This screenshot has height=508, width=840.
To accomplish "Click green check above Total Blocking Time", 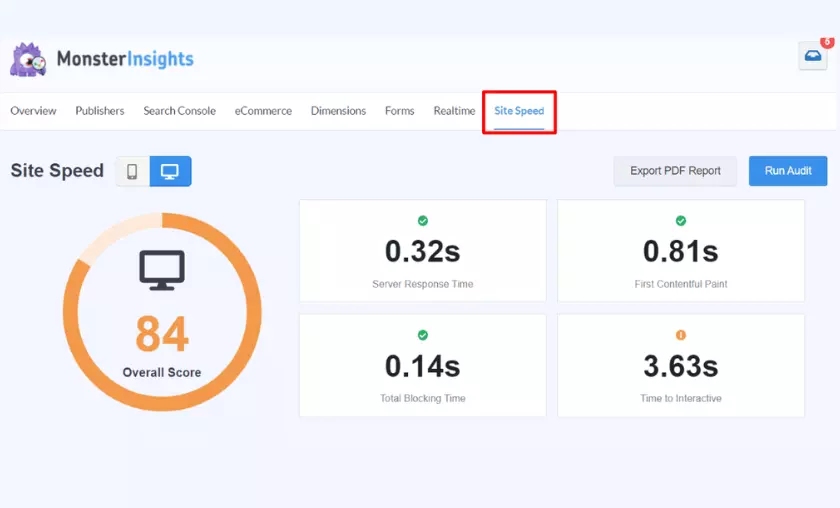I will click(x=423, y=335).
